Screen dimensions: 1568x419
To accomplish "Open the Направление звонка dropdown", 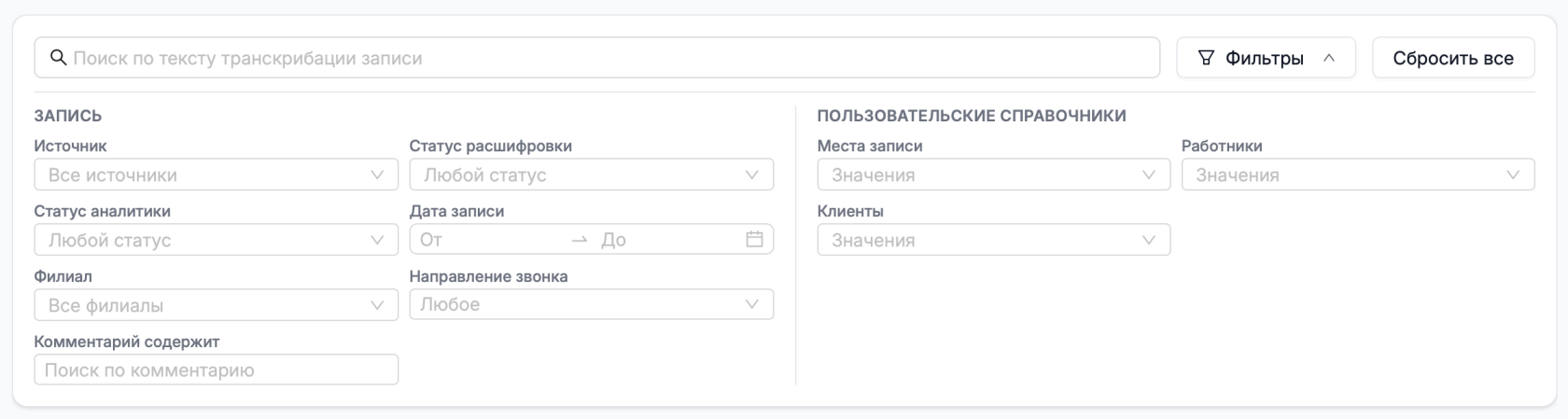I will [x=592, y=304].
